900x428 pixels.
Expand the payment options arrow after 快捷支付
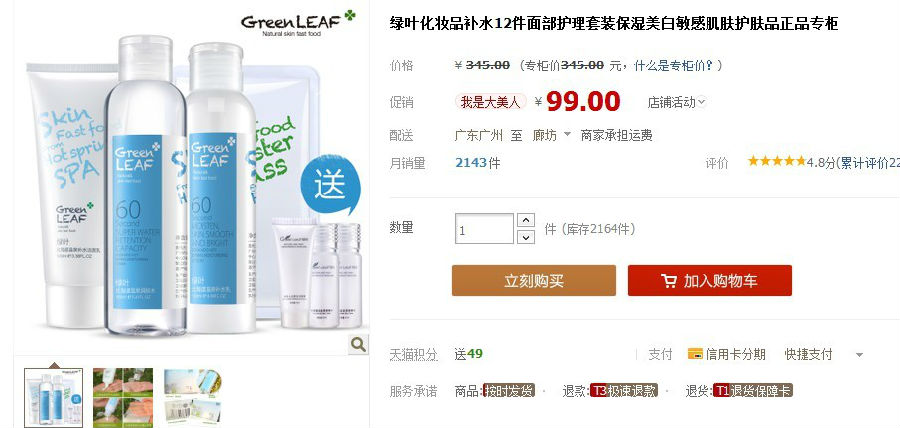[859, 355]
